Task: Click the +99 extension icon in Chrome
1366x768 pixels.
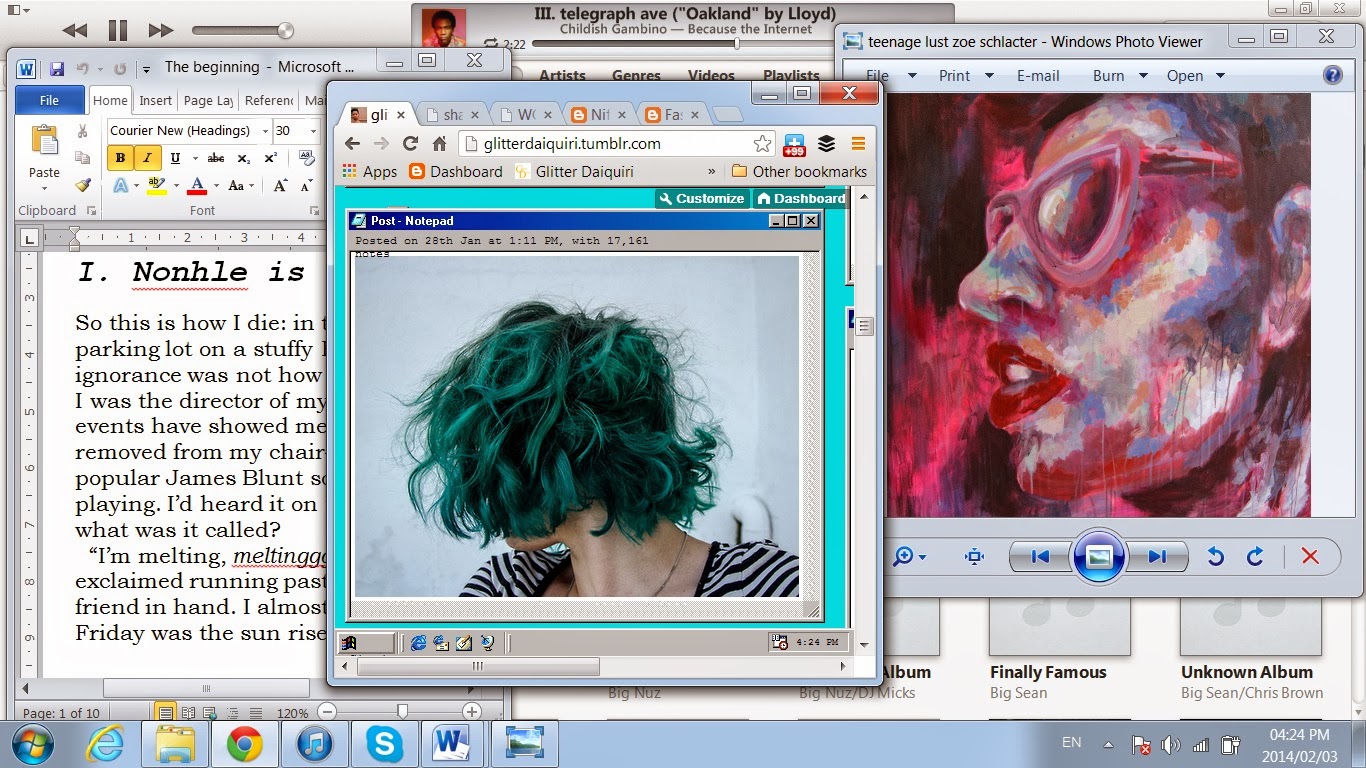Action: (x=794, y=145)
